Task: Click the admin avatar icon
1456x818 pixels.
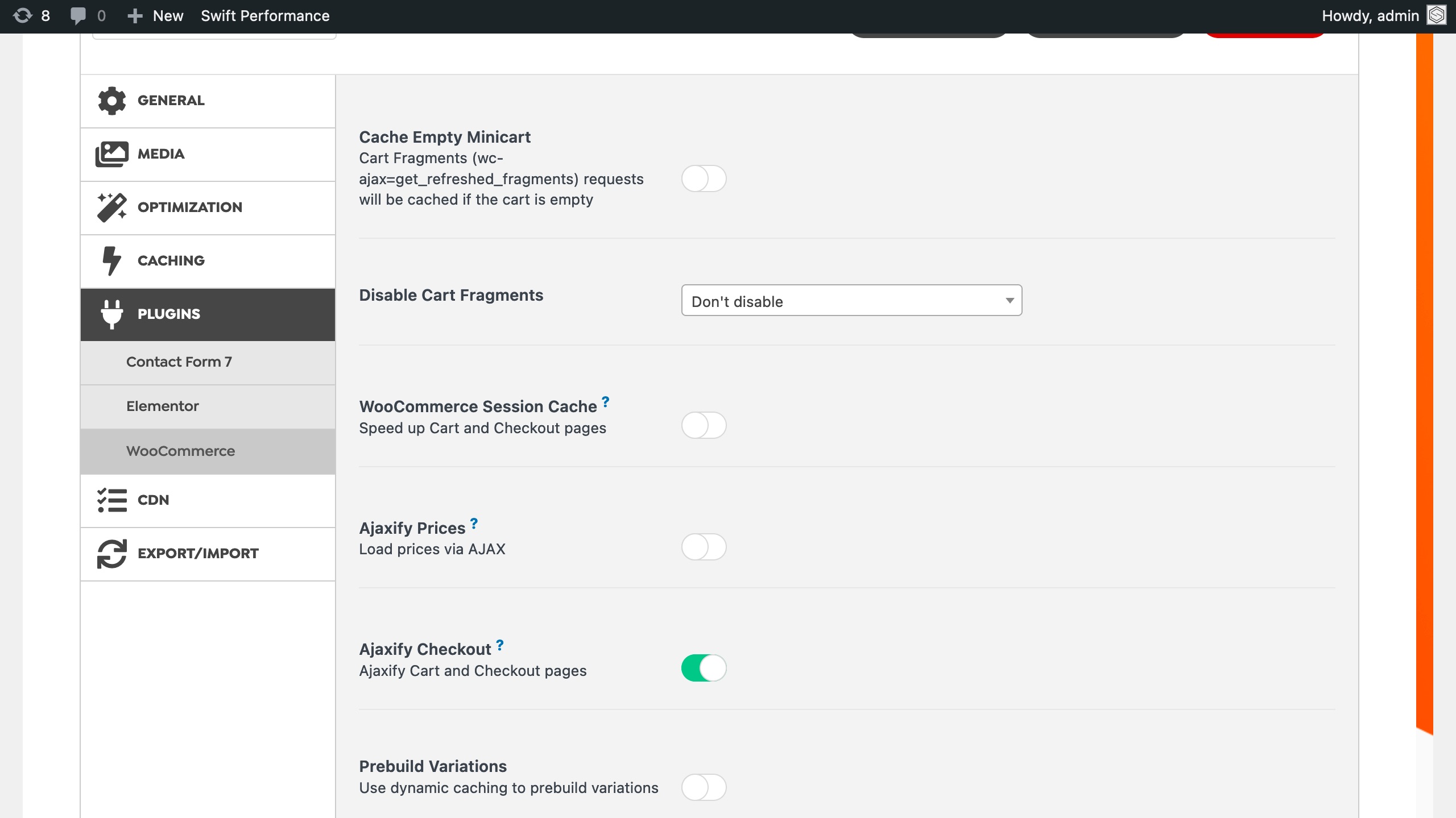Action: [1437, 15]
